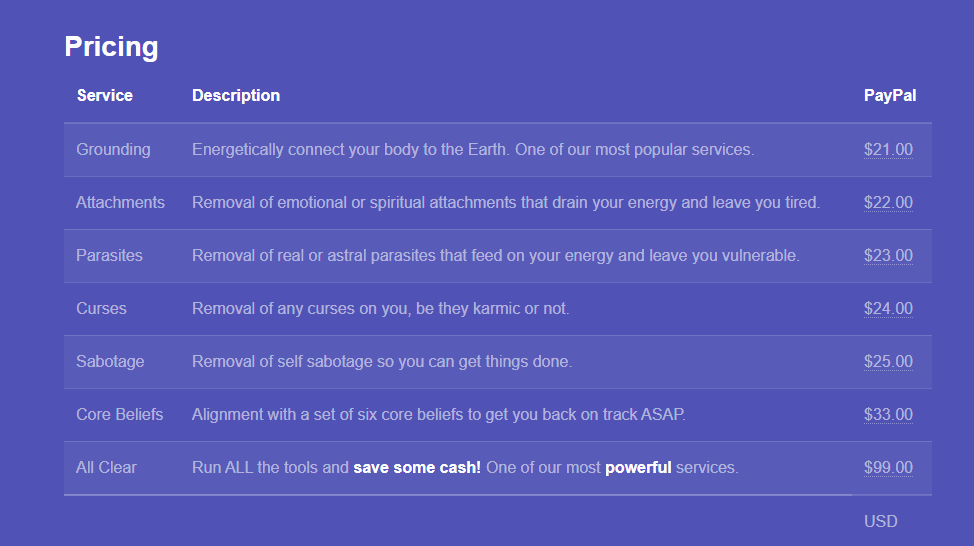Select the Curses service name

click(x=101, y=309)
